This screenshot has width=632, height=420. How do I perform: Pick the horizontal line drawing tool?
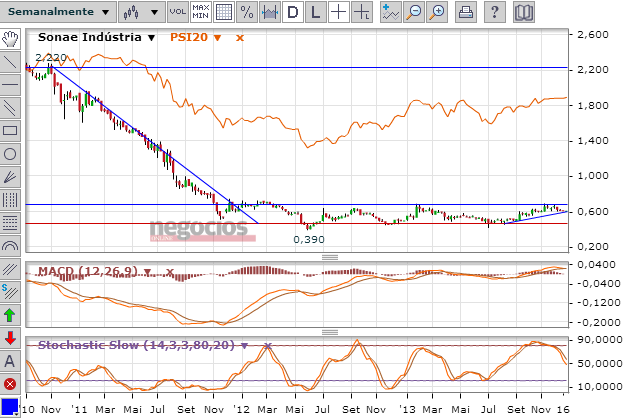[10, 84]
